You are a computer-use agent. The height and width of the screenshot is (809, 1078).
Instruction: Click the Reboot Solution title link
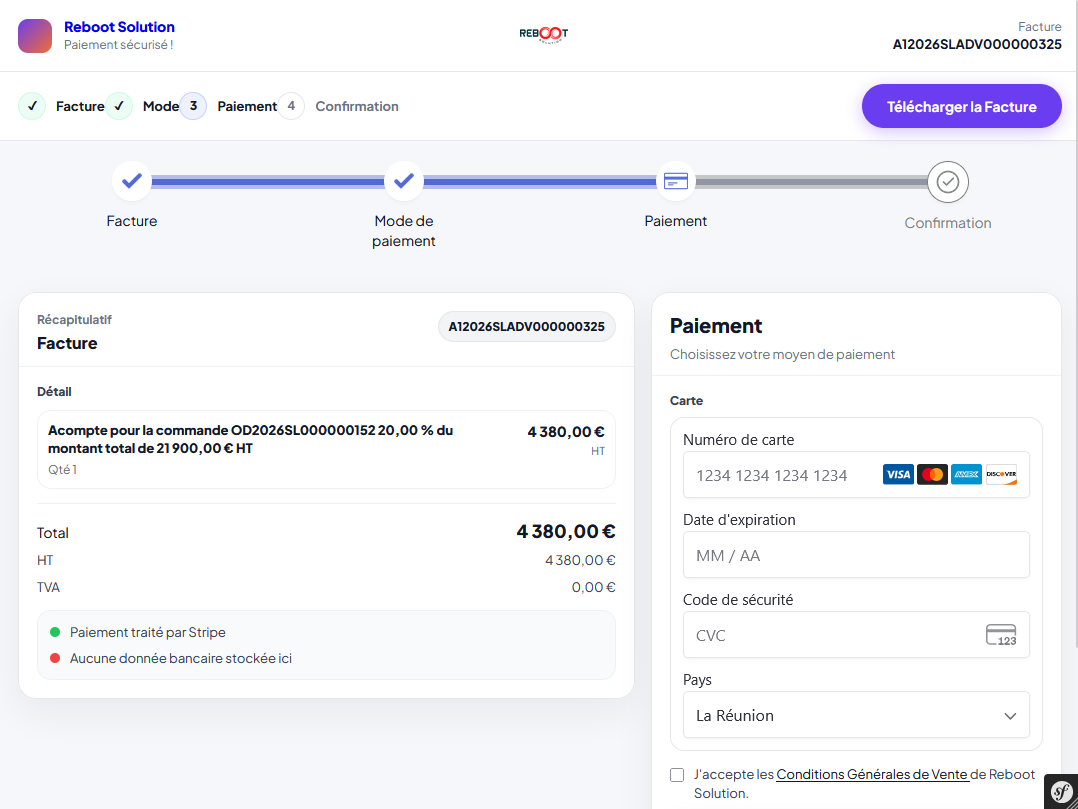(x=119, y=27)
